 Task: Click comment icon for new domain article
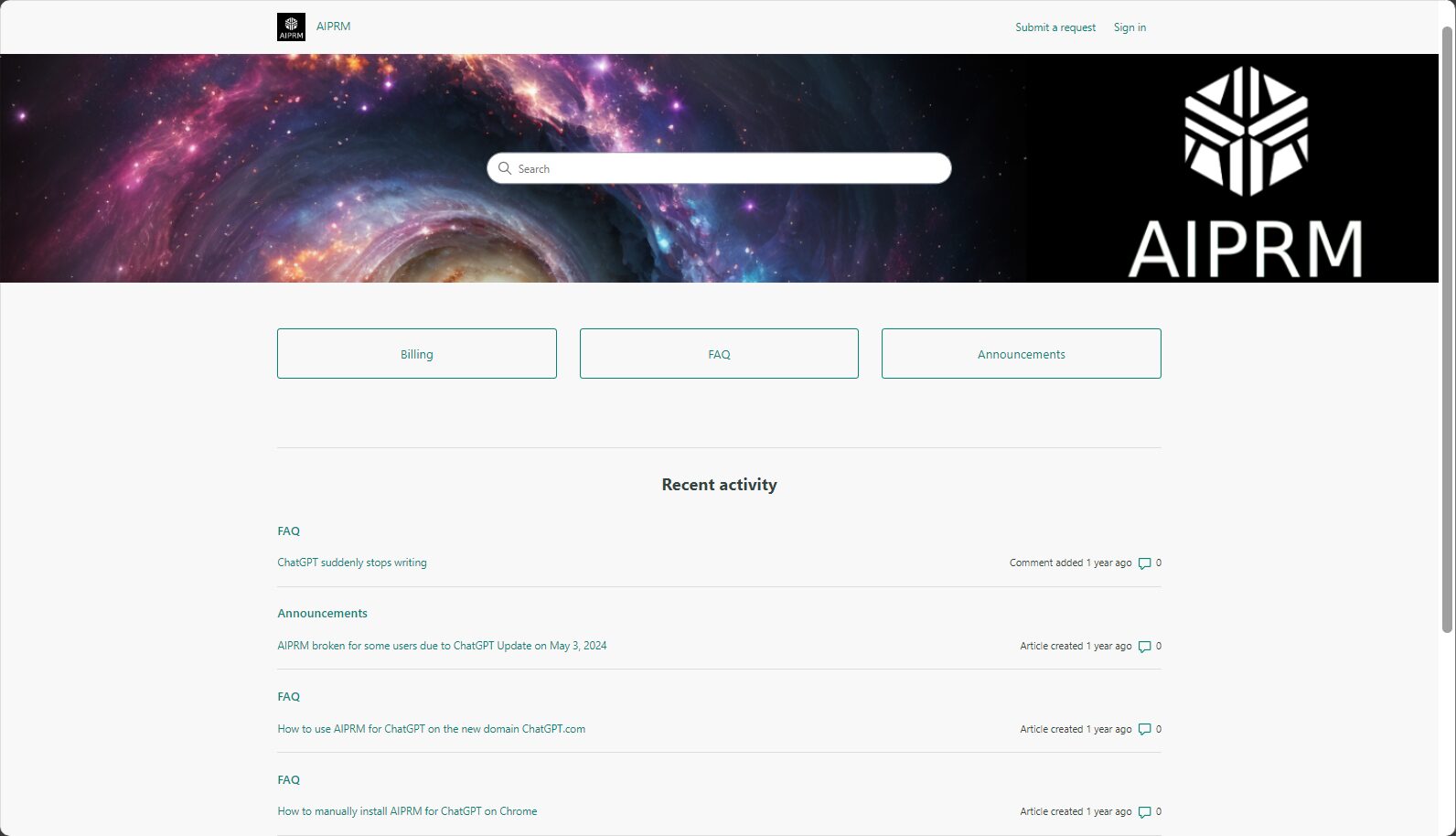1144,730
